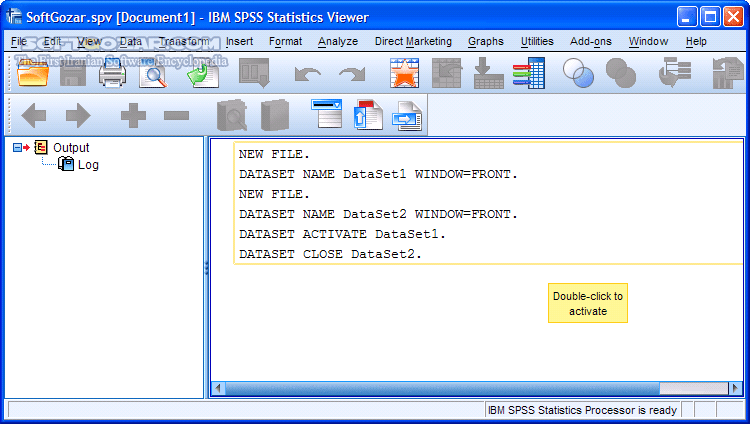The height and width of the screenshot is (424, 750).
Task: Click the Show book magnifier icon
Action: 232,115
